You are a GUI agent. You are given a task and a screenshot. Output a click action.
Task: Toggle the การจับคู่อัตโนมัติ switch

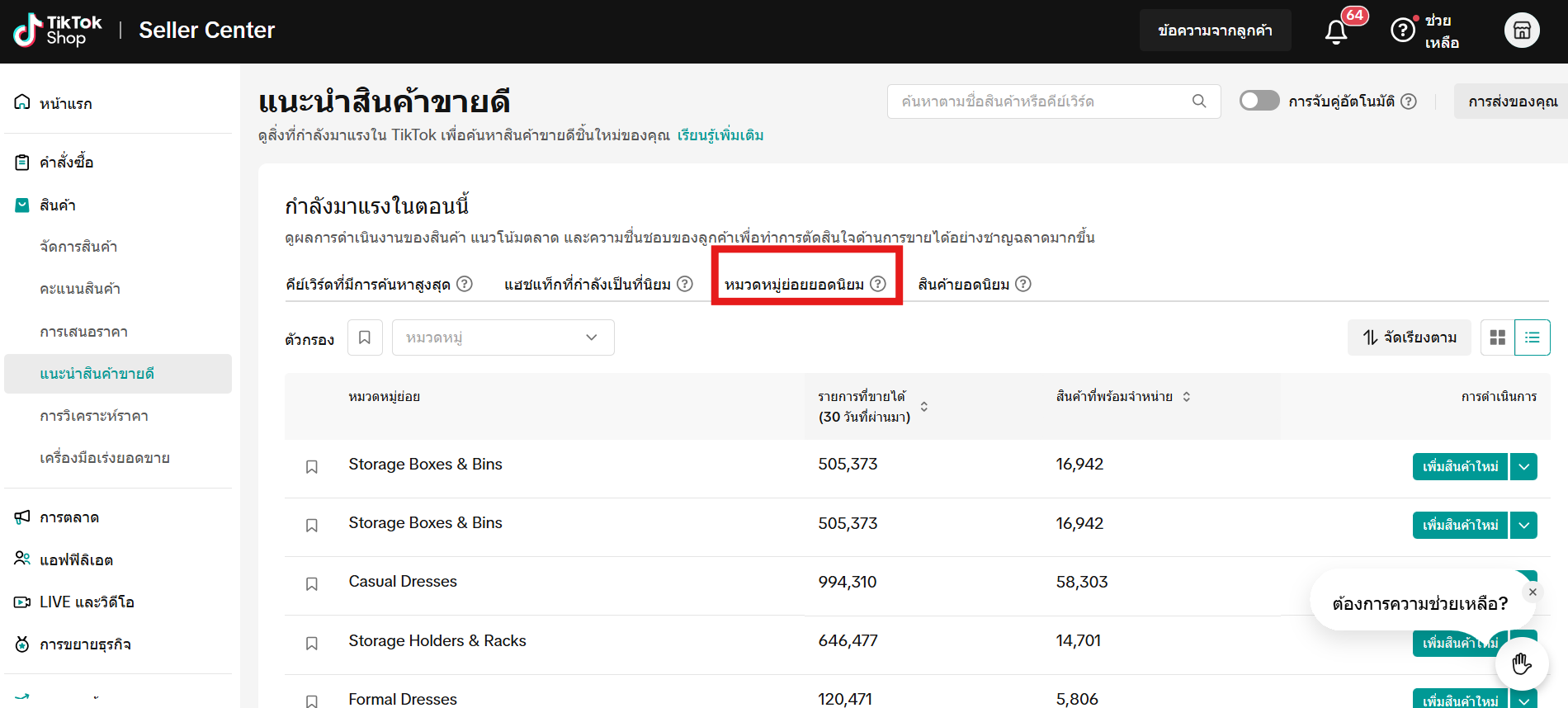pyautogui.click(x=1259, y=101)
